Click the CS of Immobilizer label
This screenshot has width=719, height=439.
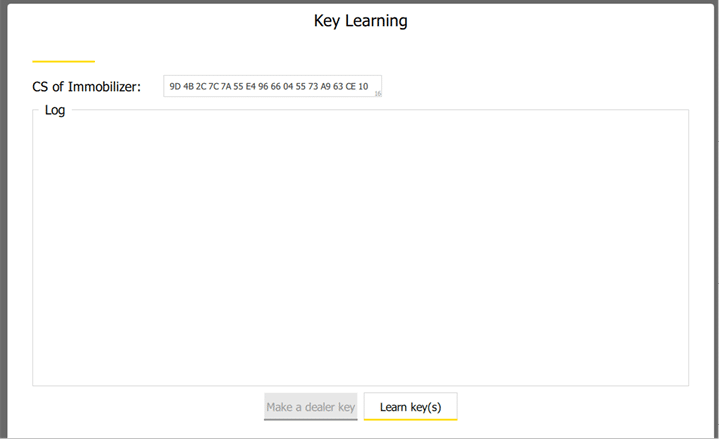(x=86, y=87)
